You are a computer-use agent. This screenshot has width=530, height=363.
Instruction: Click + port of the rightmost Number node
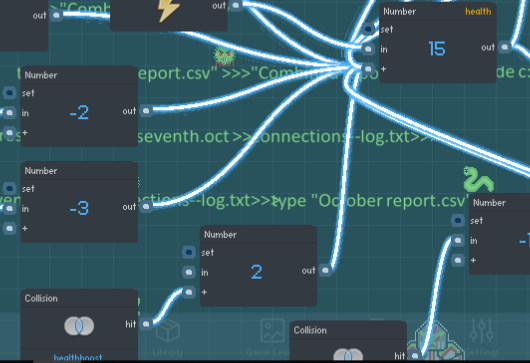click(x=458, y=260)
